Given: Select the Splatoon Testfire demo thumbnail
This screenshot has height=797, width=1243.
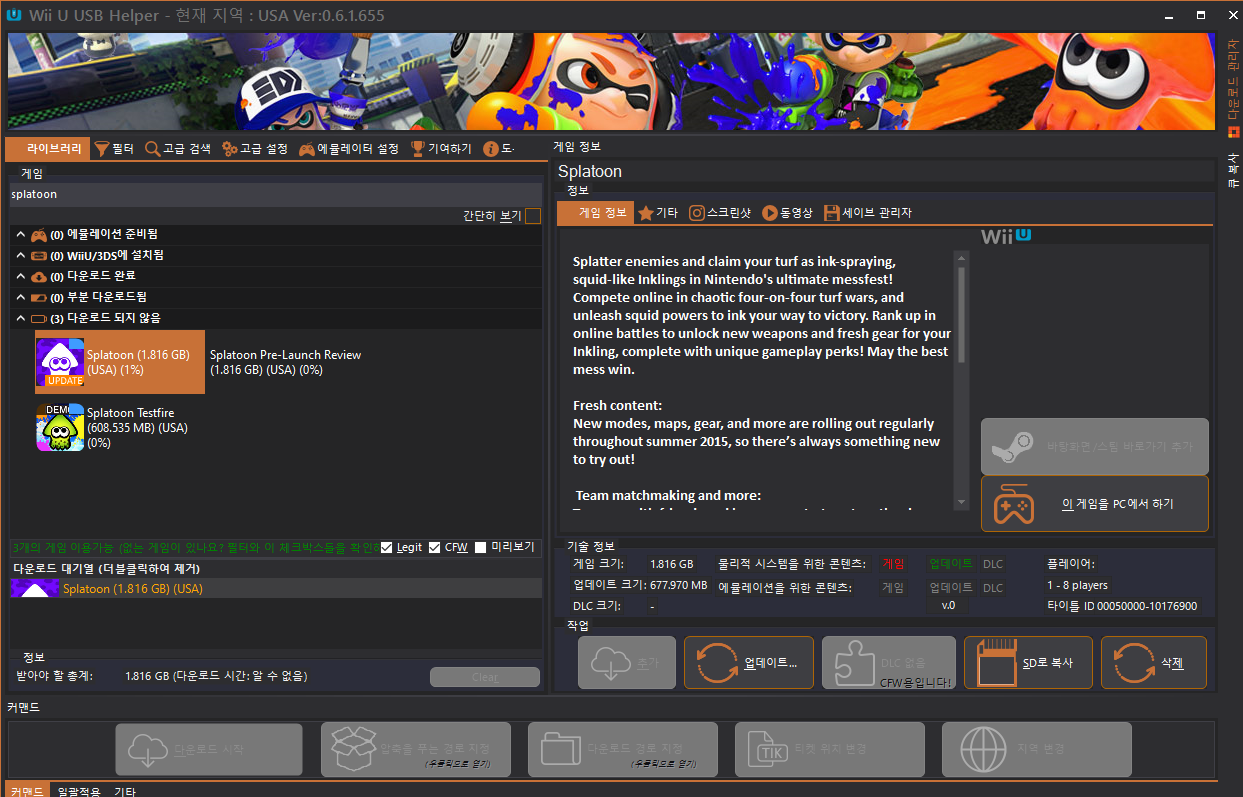Looking at the screenshot, I should (60, 427).
